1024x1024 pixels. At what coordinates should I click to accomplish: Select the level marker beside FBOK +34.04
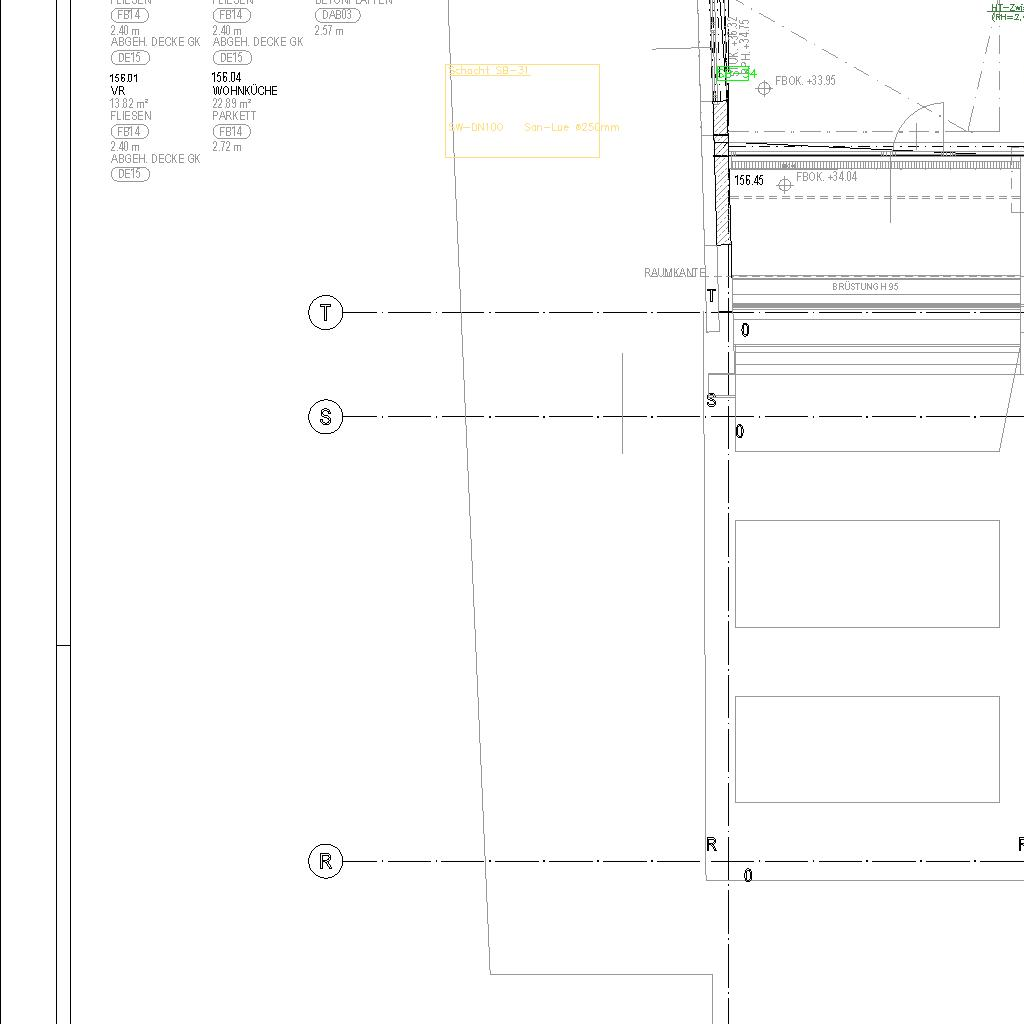(785, 184)
